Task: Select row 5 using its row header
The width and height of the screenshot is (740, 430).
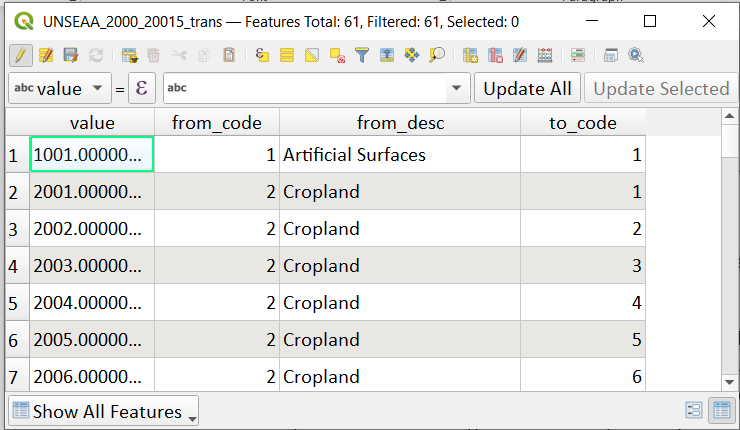Action: [x=17, y=303]
